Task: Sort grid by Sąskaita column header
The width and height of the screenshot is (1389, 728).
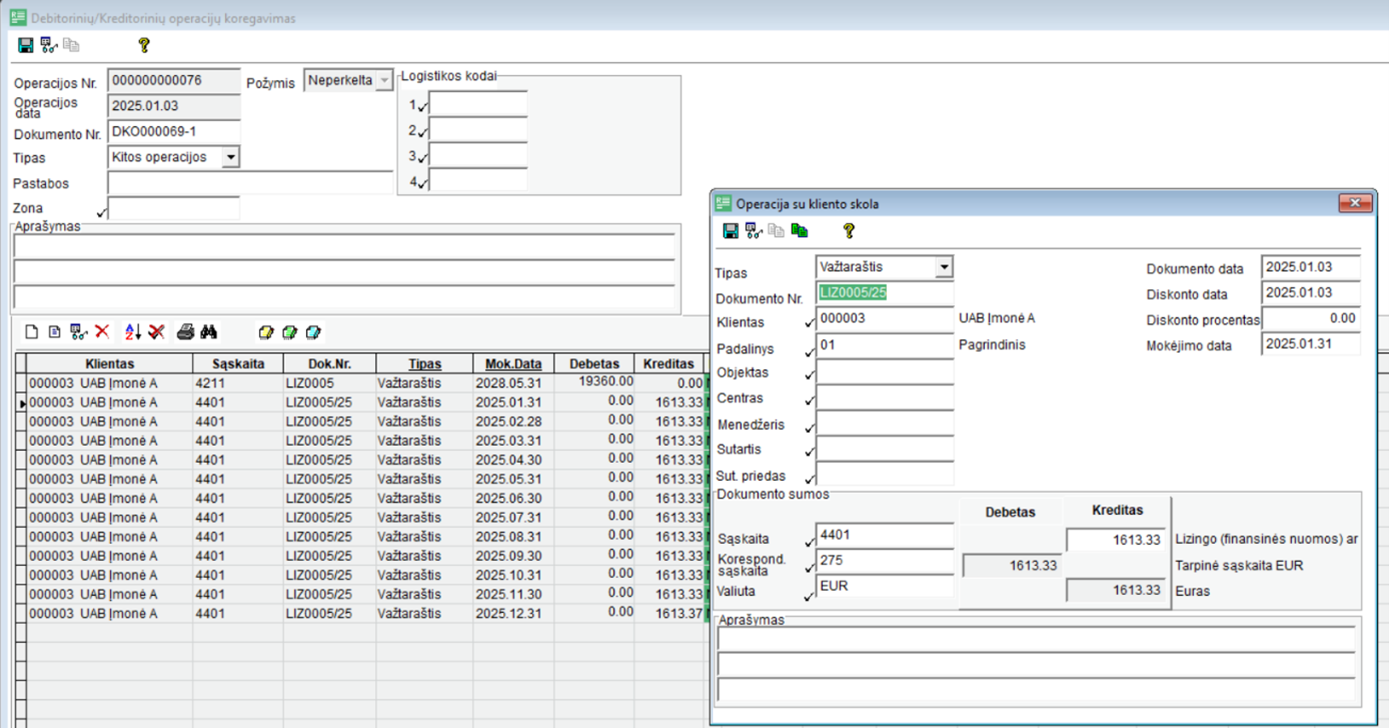Action: tap(238, 364)
